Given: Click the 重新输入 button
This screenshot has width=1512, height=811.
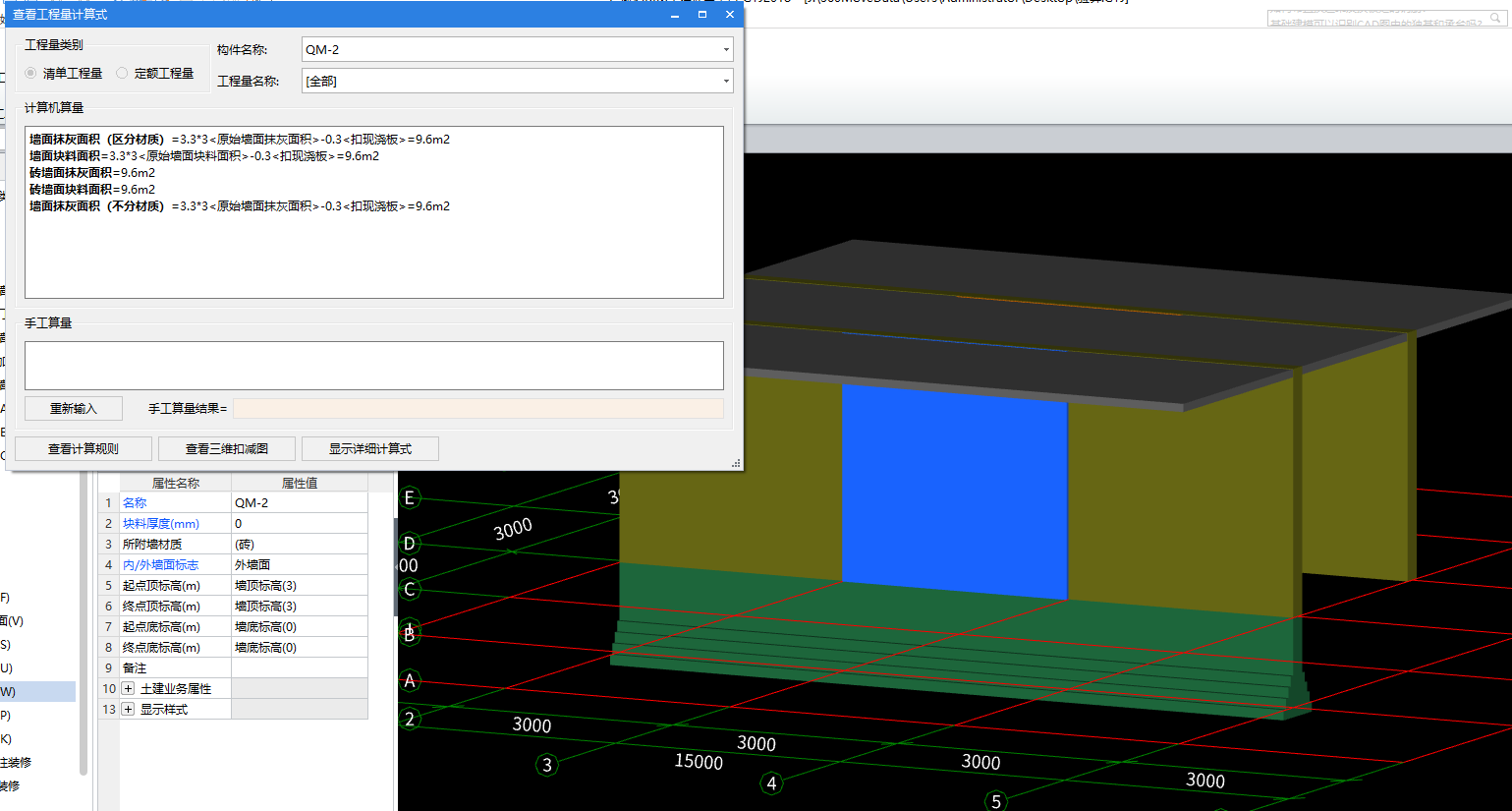Looking at the screenshot, I should pyautogui.click(x=74, y=408).
